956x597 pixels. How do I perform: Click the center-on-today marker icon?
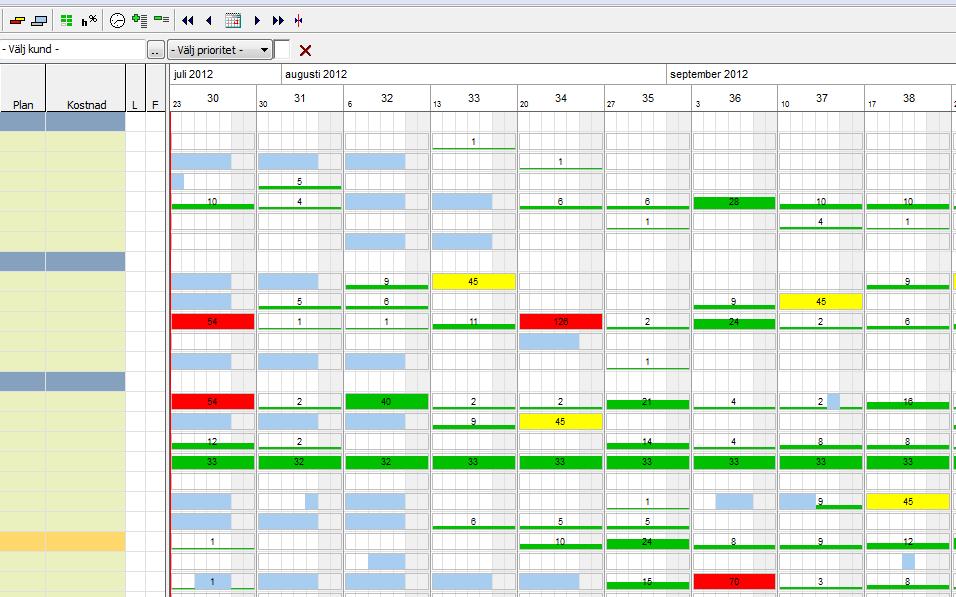pyautogui.click(x=298, y=21)
